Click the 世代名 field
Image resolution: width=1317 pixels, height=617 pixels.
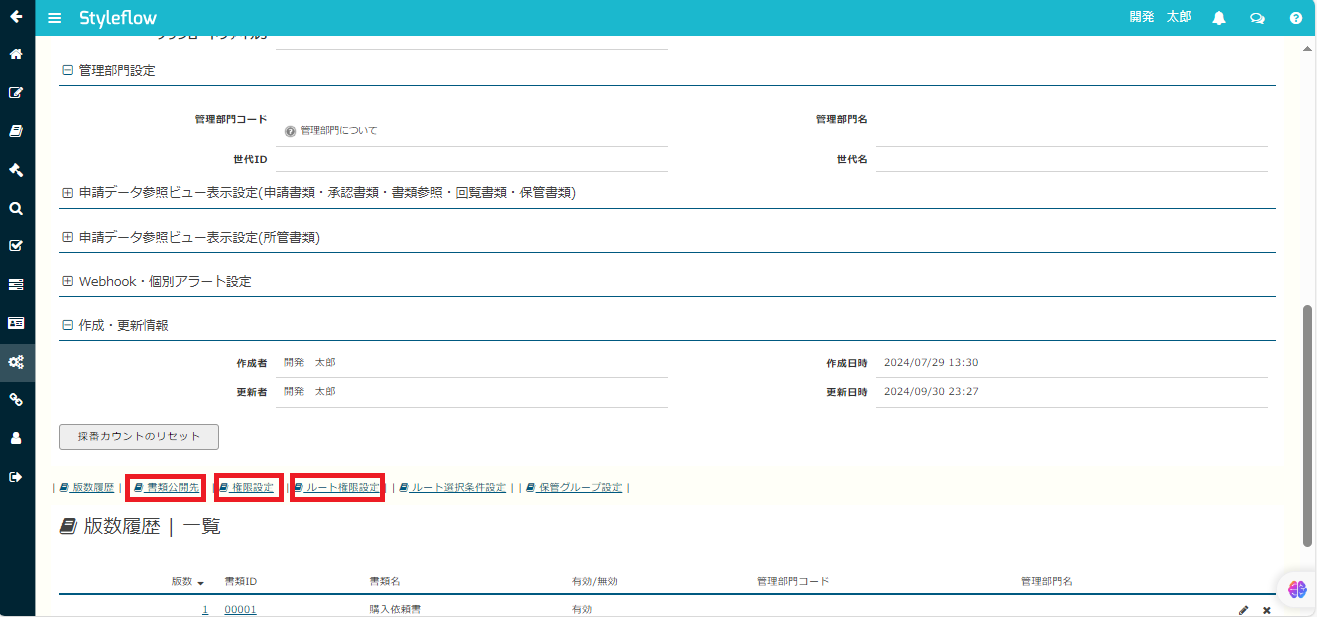[1072, 160]
